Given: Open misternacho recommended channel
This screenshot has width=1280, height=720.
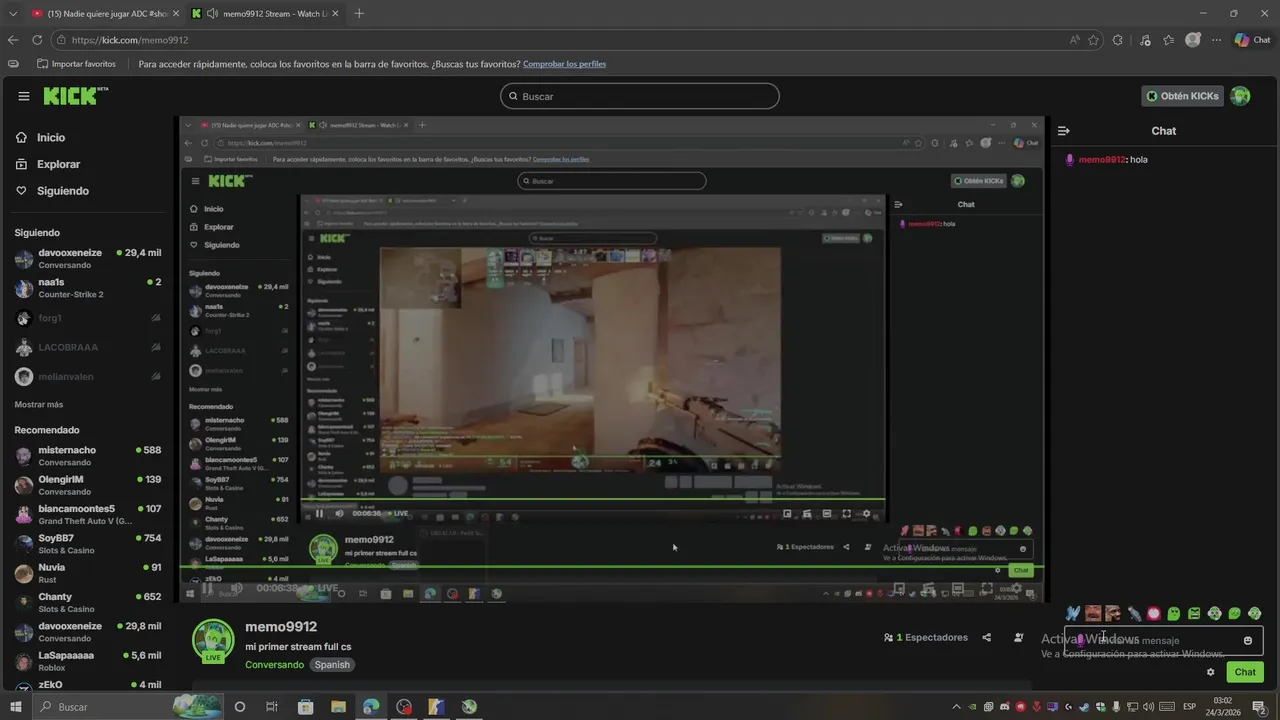Looking at the screenshot, I should coord(88,456).
